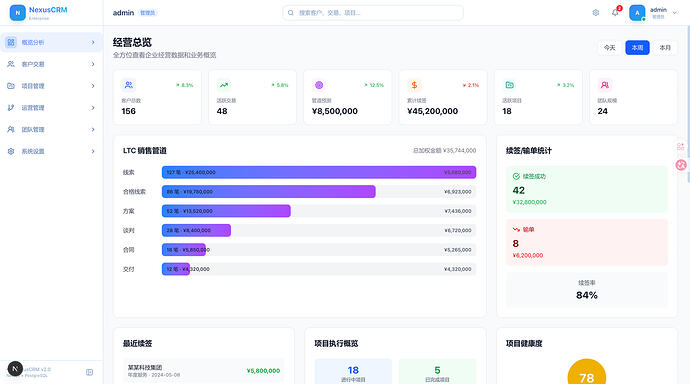This screenshot has width=690, height=384.
Task: Click the admin role badge beside the header username
Action: pyautogui.click(x=147, y=13)
